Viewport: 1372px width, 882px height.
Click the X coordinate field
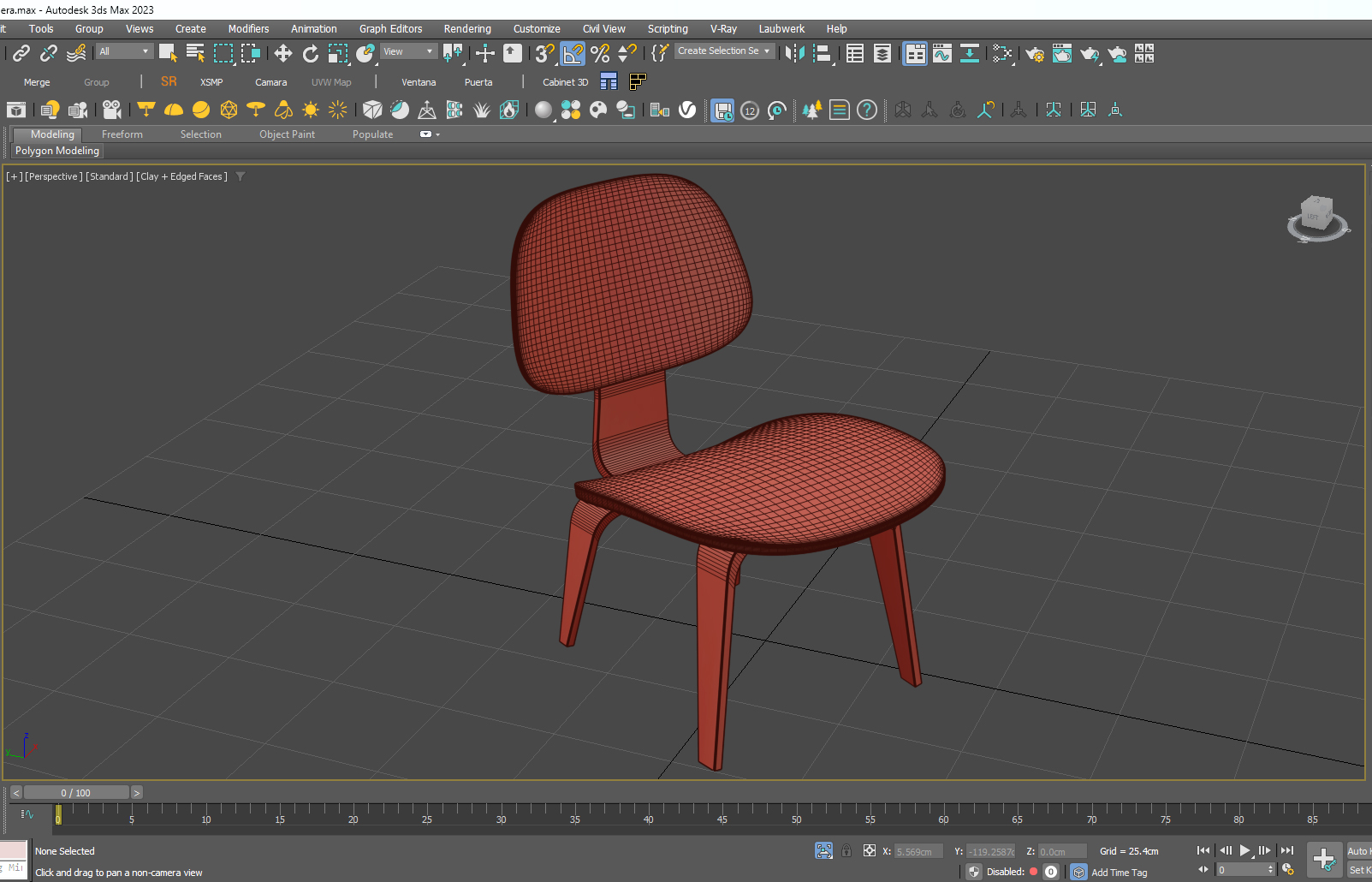tap(919, 852)
